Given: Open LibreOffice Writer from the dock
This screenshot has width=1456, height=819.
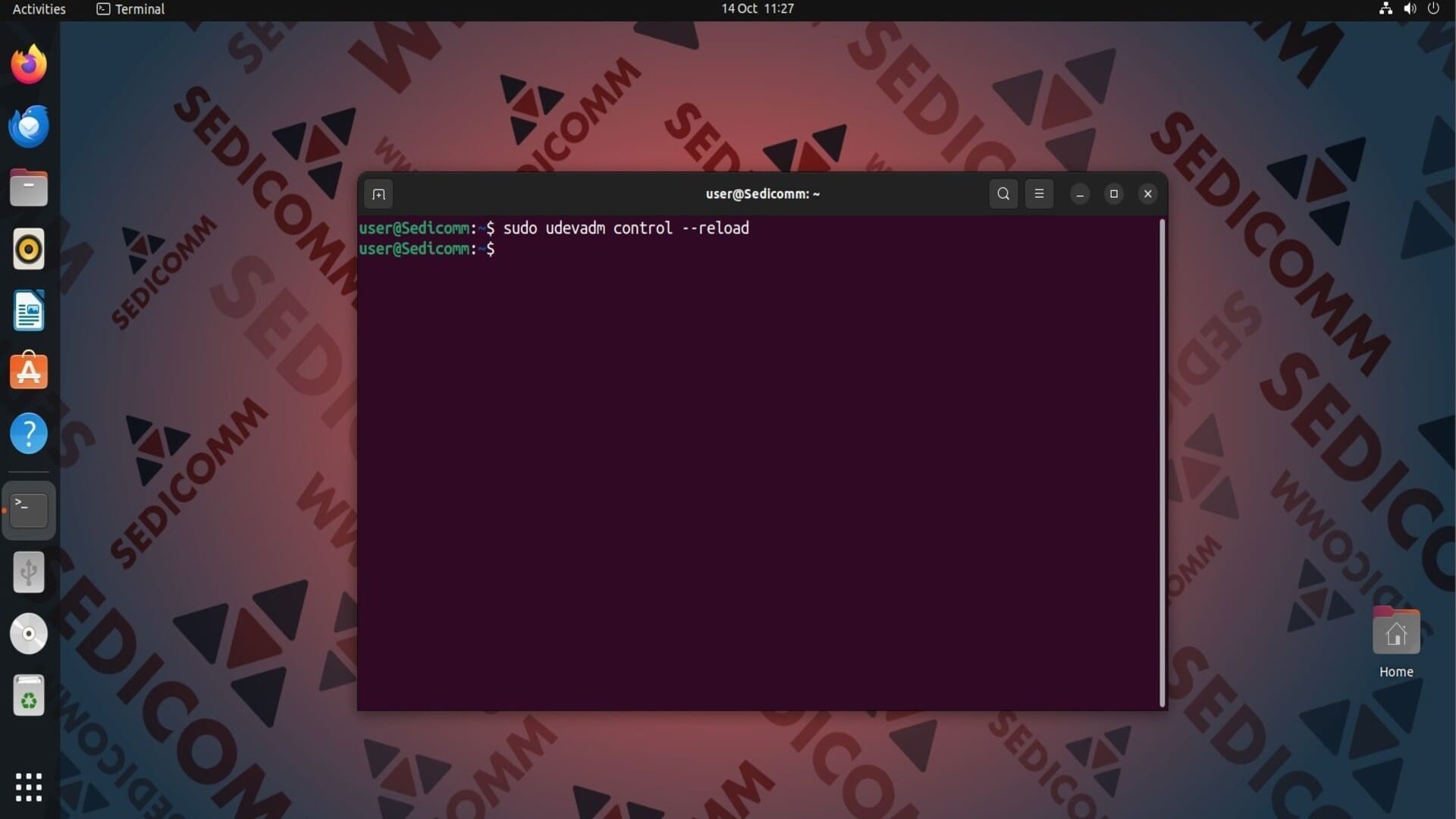Looking at the screenshot, I should click(x=29, y=310).
